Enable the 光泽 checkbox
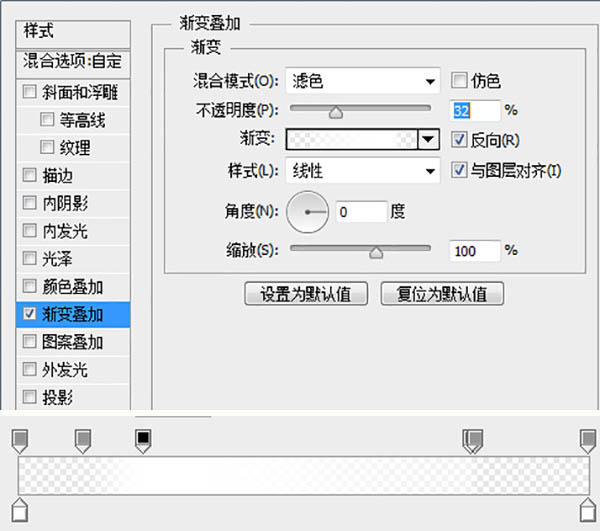Image resolution: width=600 pixels, height=531 pixels. click(x=29, y=258)
